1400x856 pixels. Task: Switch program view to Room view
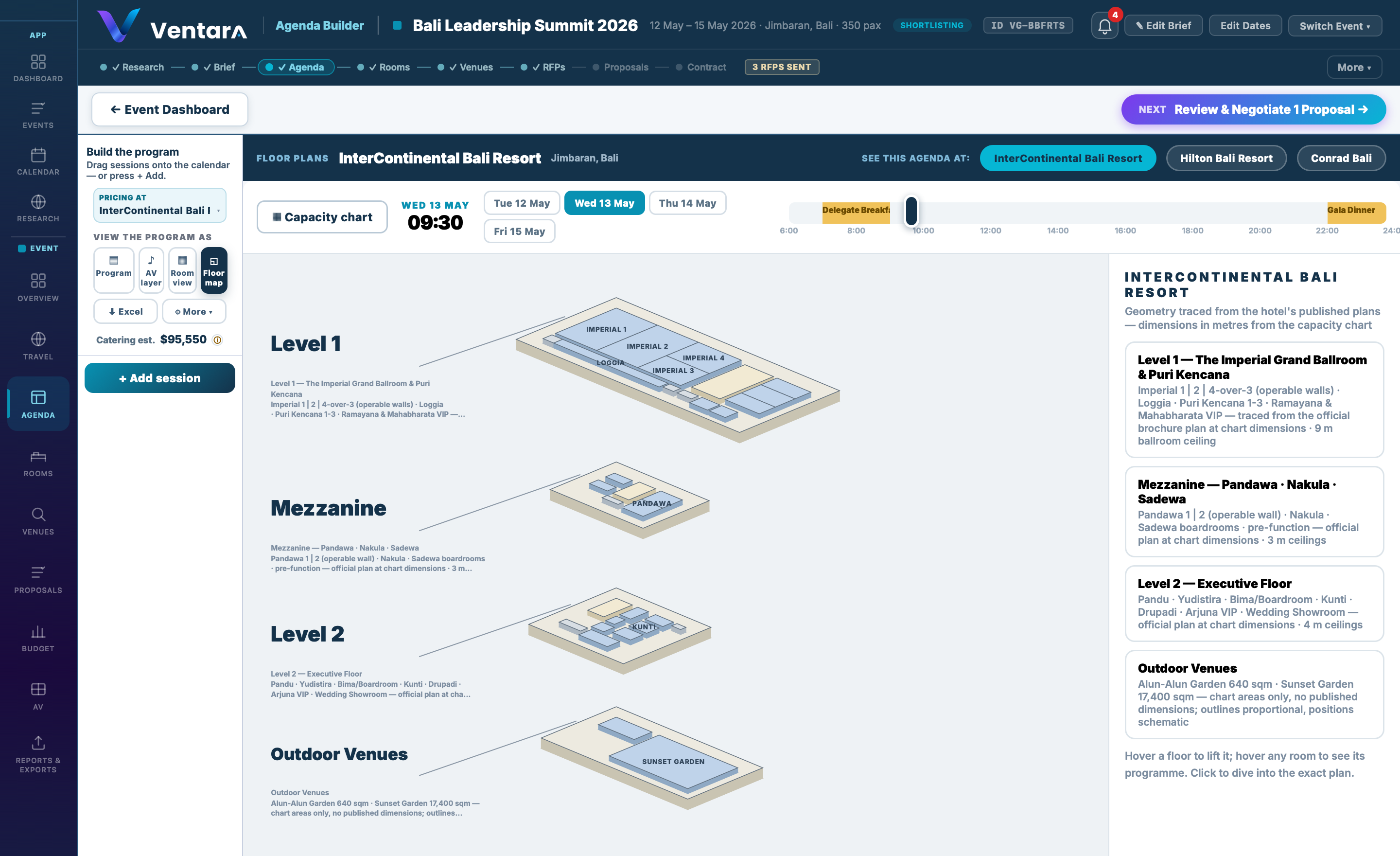182,270
